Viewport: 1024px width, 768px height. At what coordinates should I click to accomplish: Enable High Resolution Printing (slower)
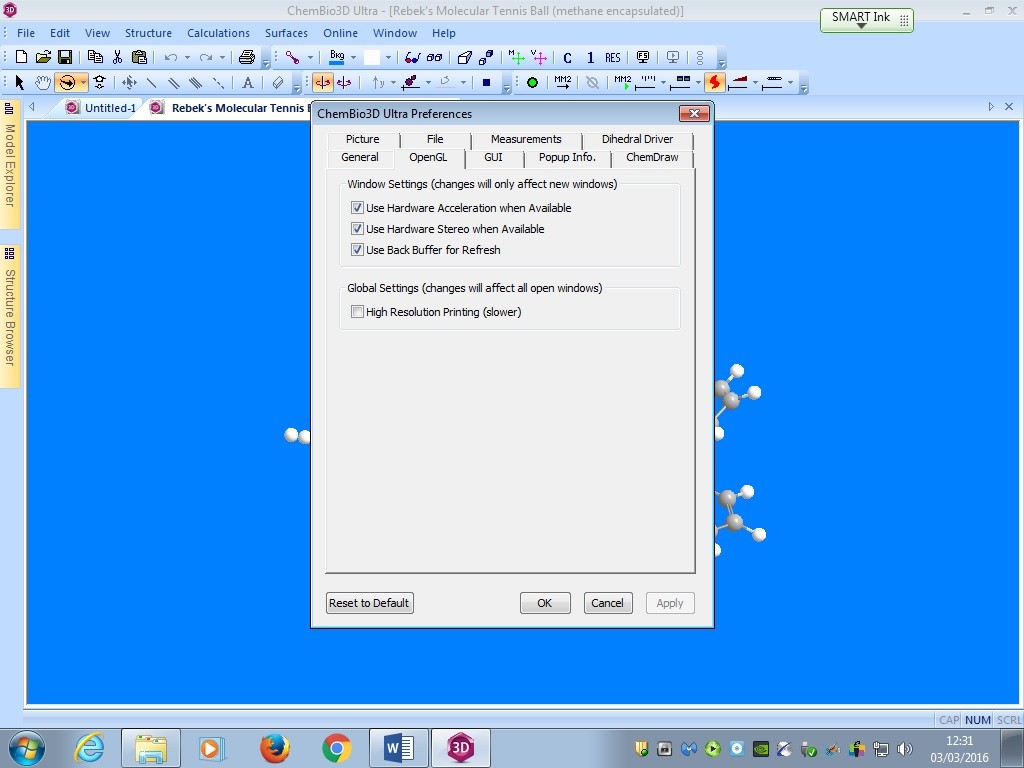(357, 312)
